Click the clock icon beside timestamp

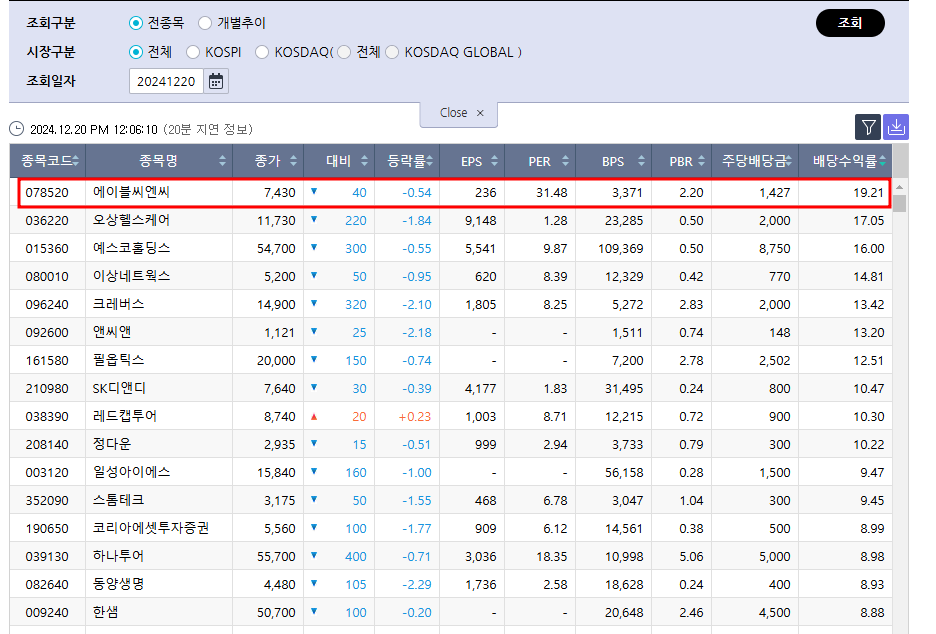(x=17, y=129)
